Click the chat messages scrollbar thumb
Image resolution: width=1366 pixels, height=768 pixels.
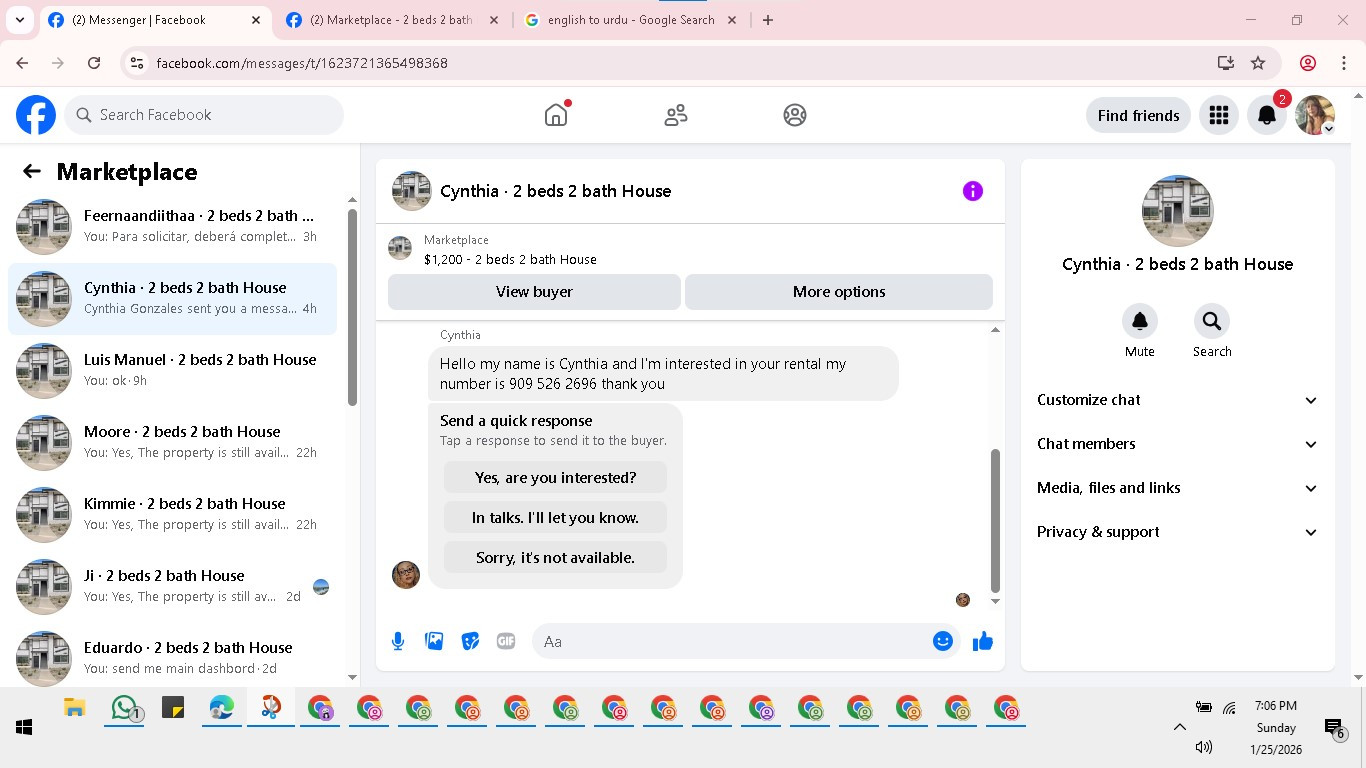click(995, 521)
